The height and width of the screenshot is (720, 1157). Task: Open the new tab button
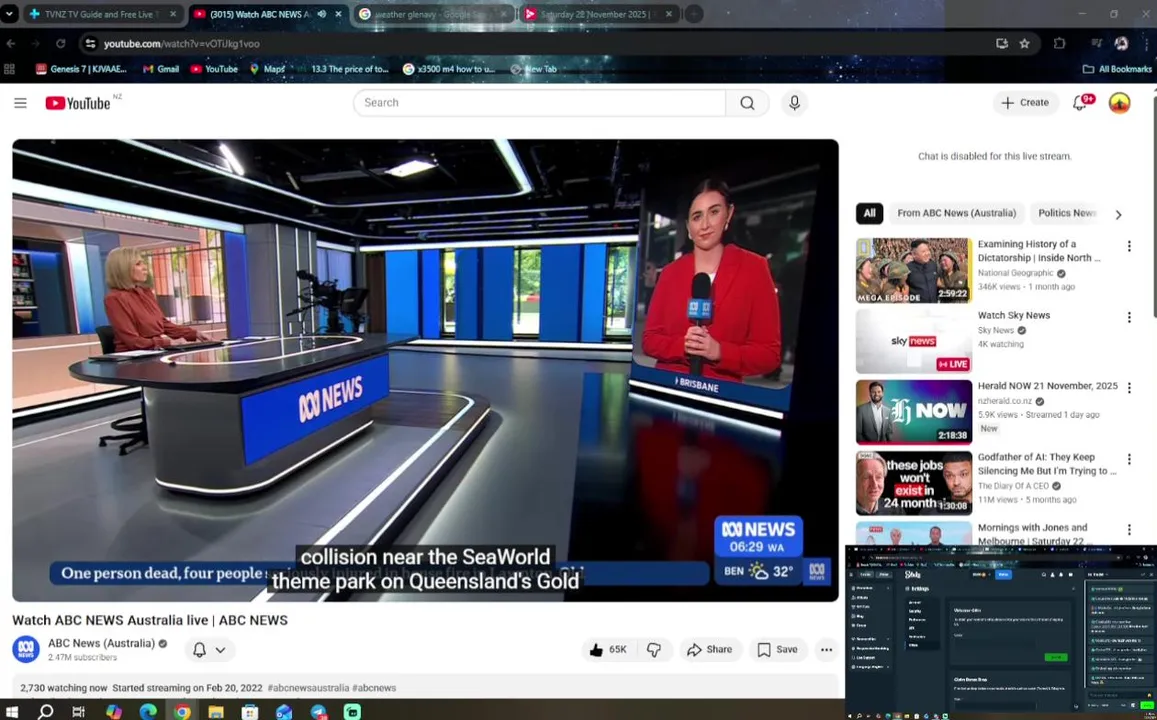694,14
